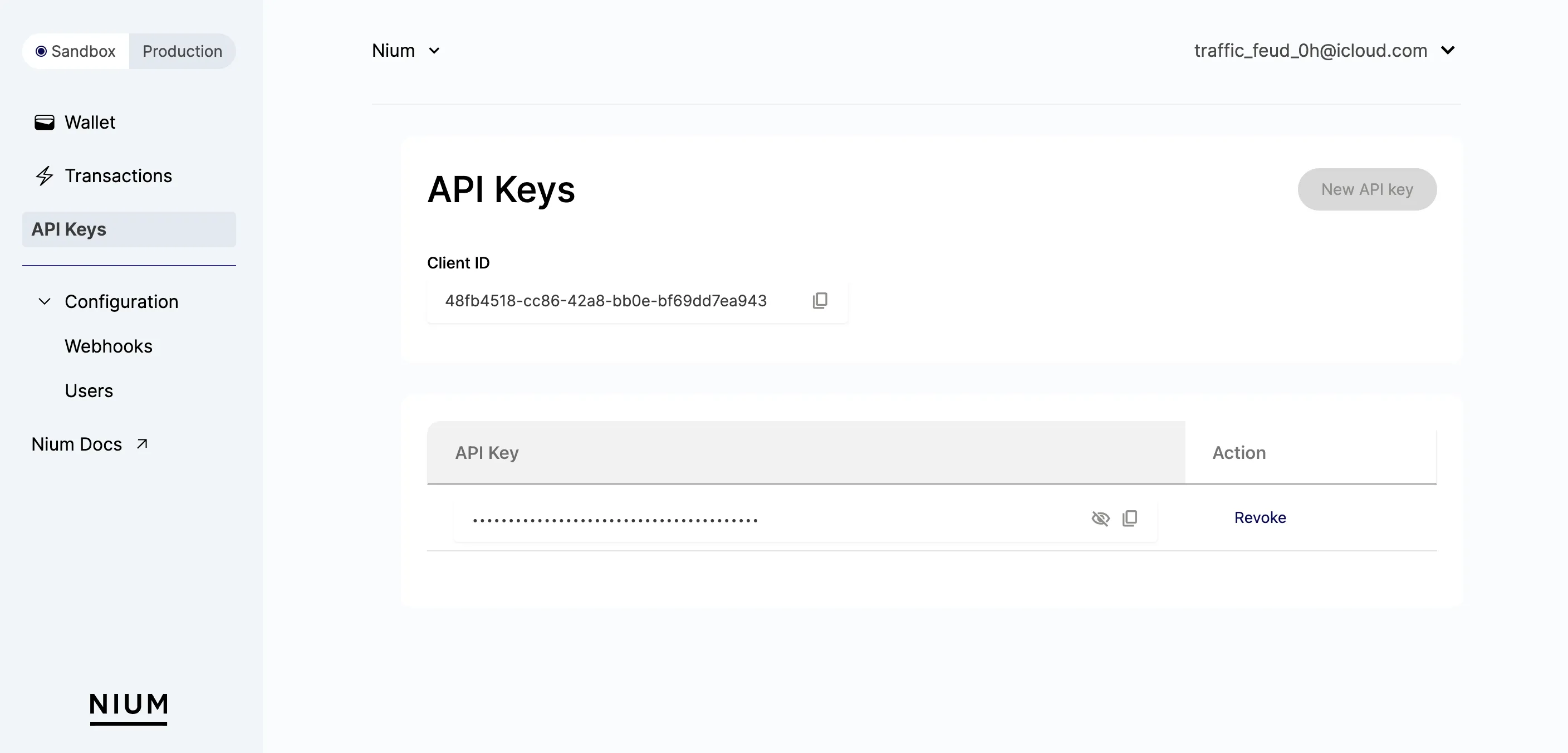Select the Sandbox environment radio dot
The width and height of the screenshot is (1568, 753).
click(41, 51)
